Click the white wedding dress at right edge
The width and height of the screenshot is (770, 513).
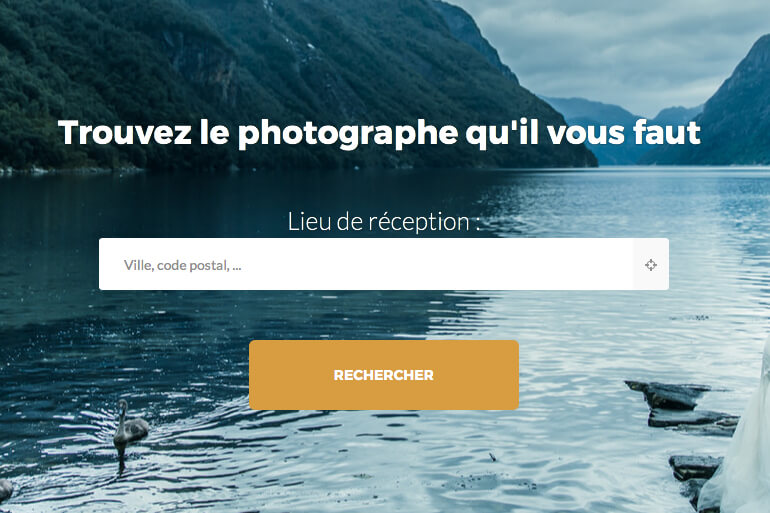pos(744,442)
